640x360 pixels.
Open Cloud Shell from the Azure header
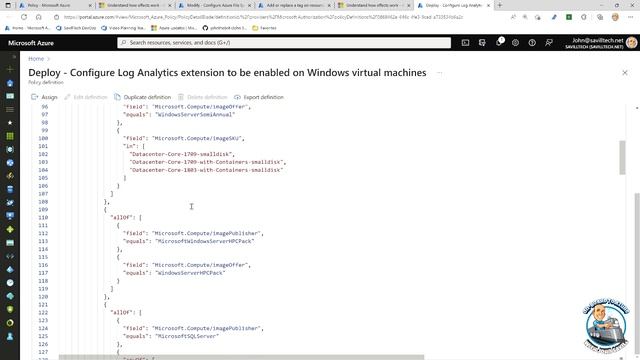tap(465, 42)
